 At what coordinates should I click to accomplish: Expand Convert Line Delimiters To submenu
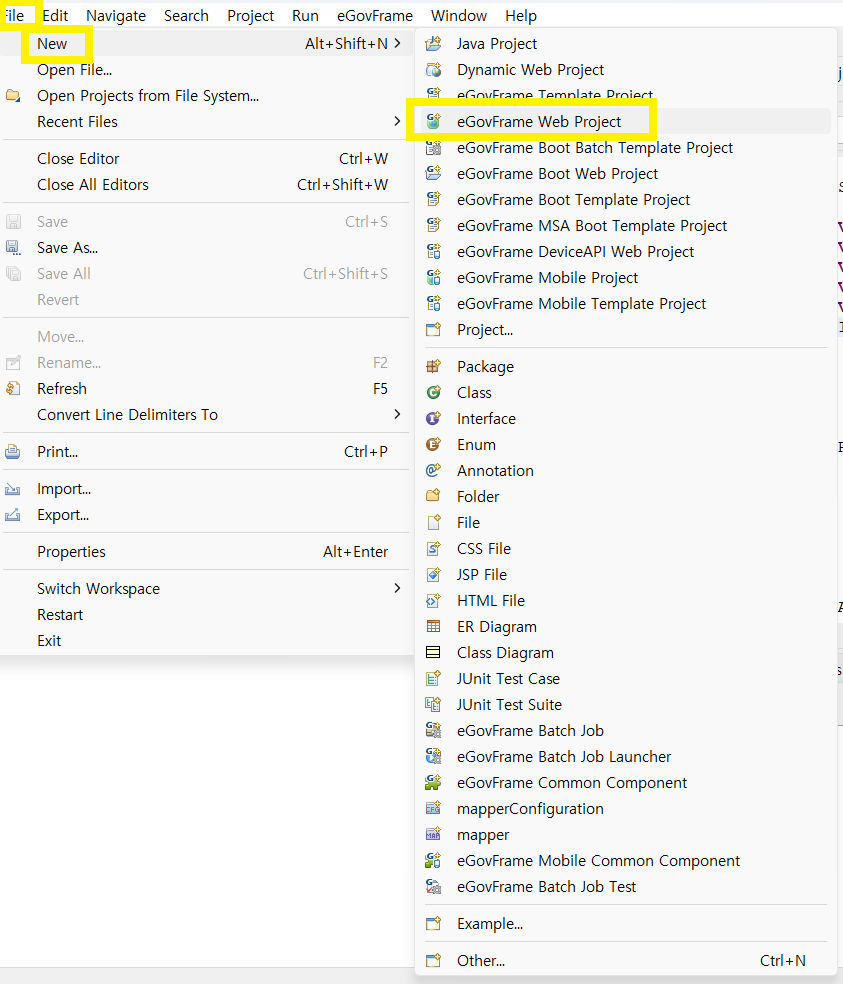coord(397,414)
